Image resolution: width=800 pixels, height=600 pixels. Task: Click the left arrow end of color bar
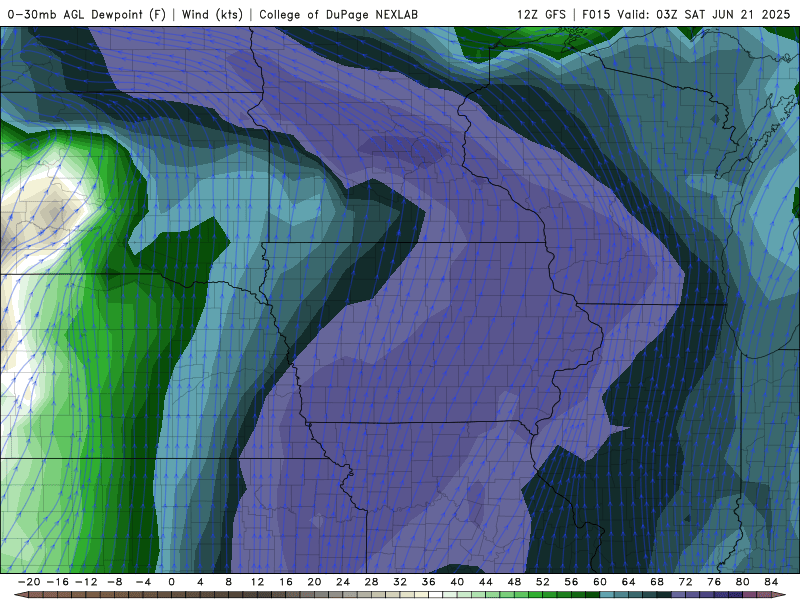(x=20, y=595)
